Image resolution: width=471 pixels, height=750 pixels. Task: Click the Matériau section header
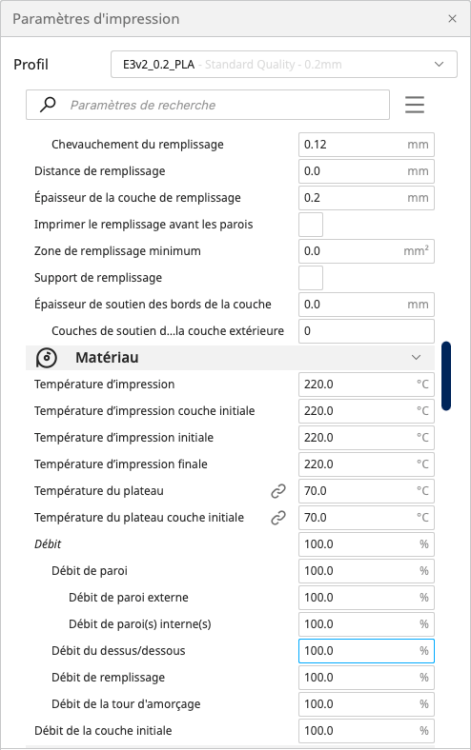pos(230,358)
